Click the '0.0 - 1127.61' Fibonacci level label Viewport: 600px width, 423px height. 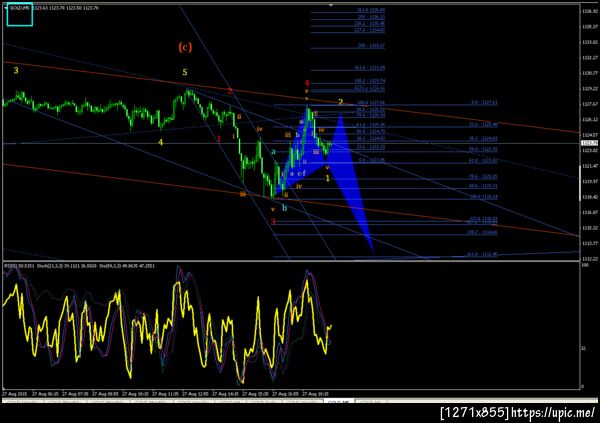(484, 103)
